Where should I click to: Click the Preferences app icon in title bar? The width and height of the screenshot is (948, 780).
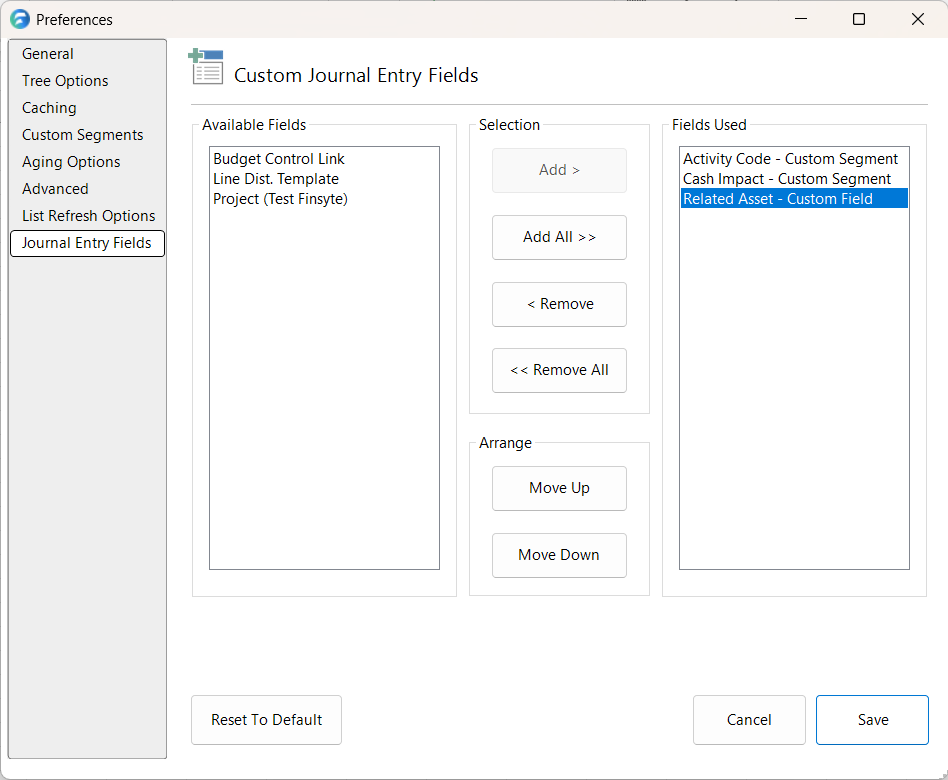[x=19, y=19]
